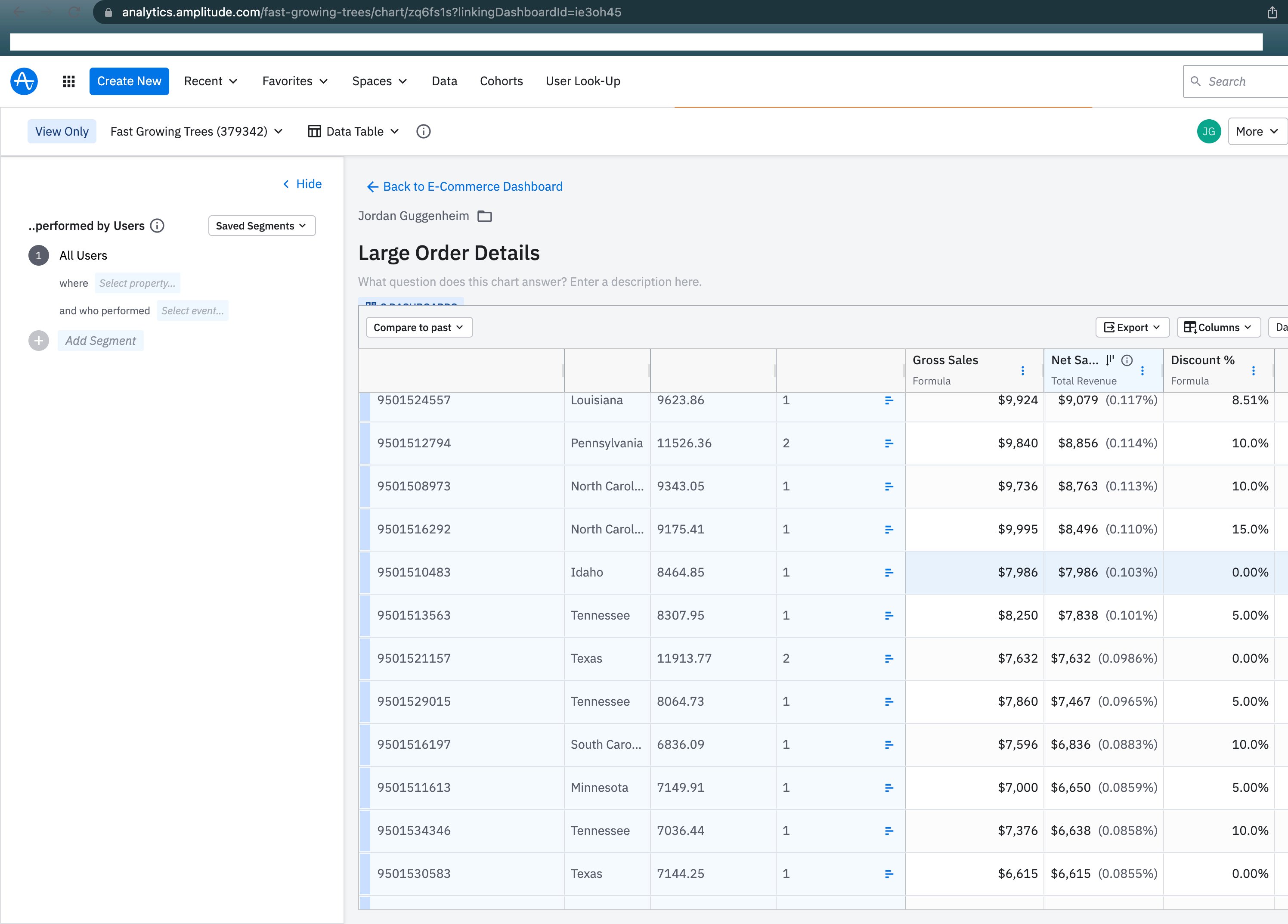Open the Columns dropdown
The width and height of the screenshot is (1288, 924).
pos(1218,328)
